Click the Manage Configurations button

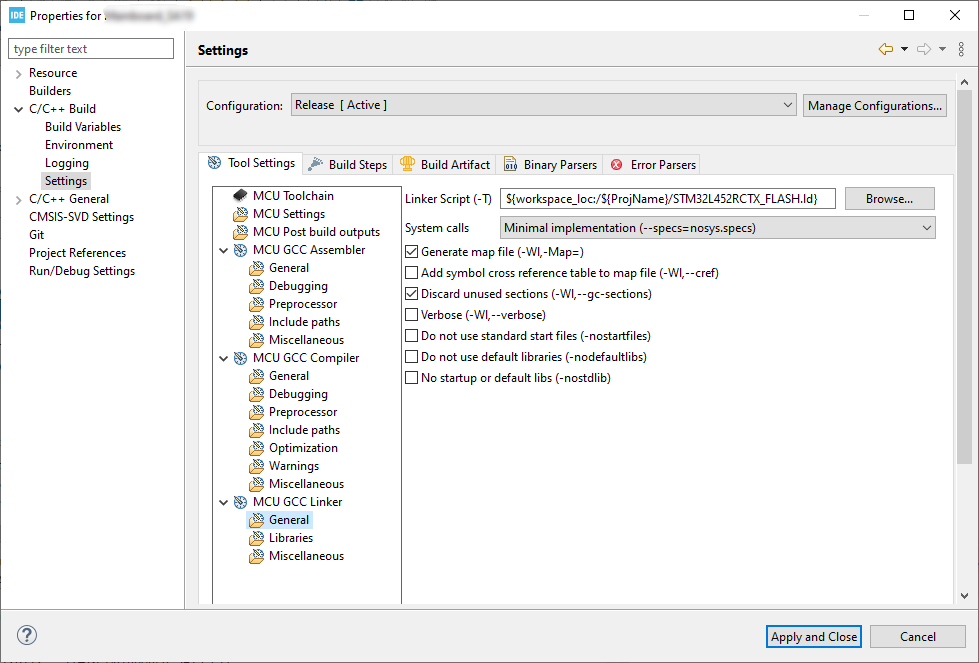pyautogui.click(x=874, y=104)
